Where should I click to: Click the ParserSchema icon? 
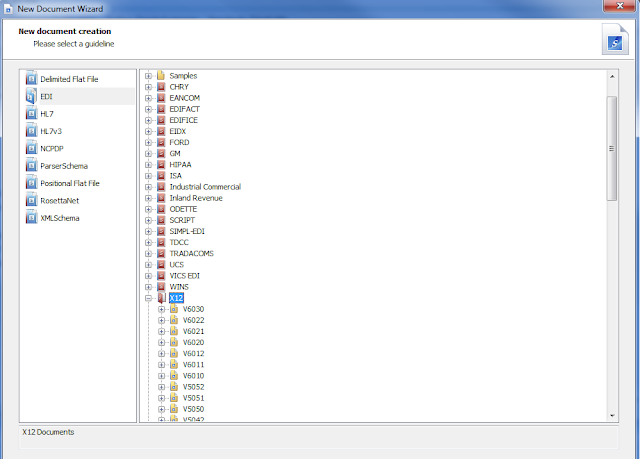31,166
